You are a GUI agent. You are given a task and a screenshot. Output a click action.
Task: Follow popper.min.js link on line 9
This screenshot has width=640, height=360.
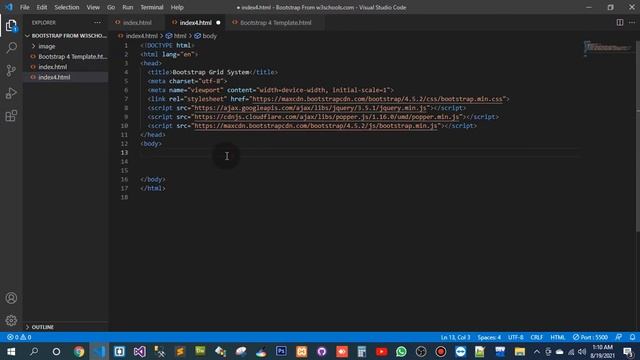click(327, 117)
